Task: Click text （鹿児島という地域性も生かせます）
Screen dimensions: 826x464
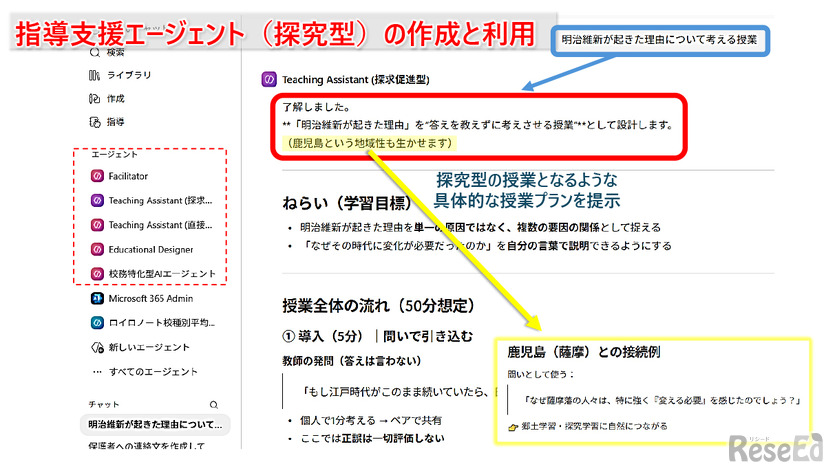Action: [369, 143]
